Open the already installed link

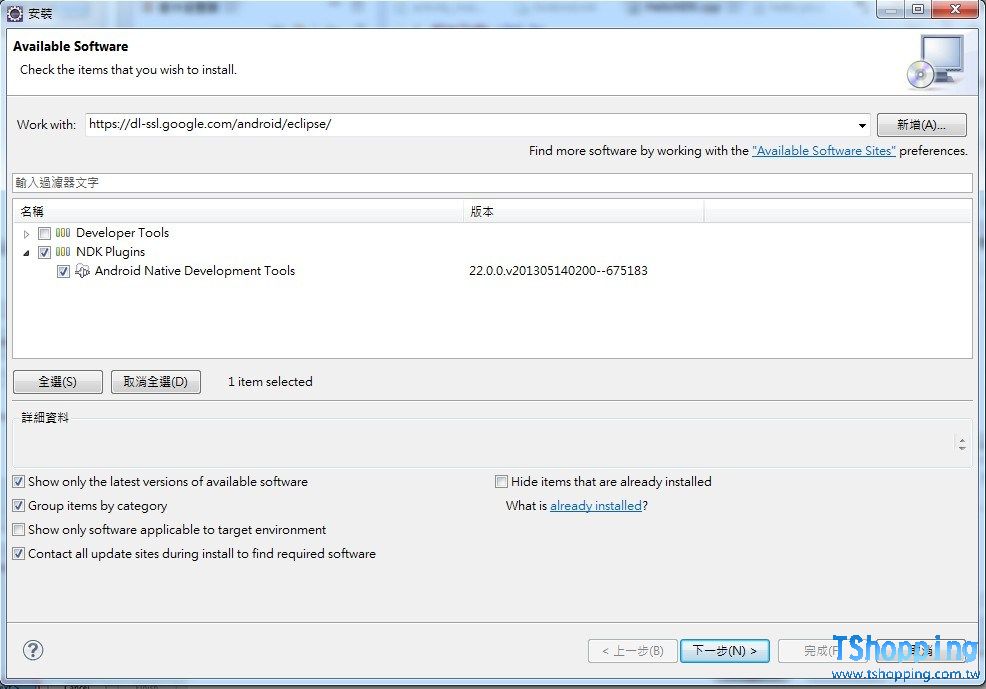click(595, 506)
